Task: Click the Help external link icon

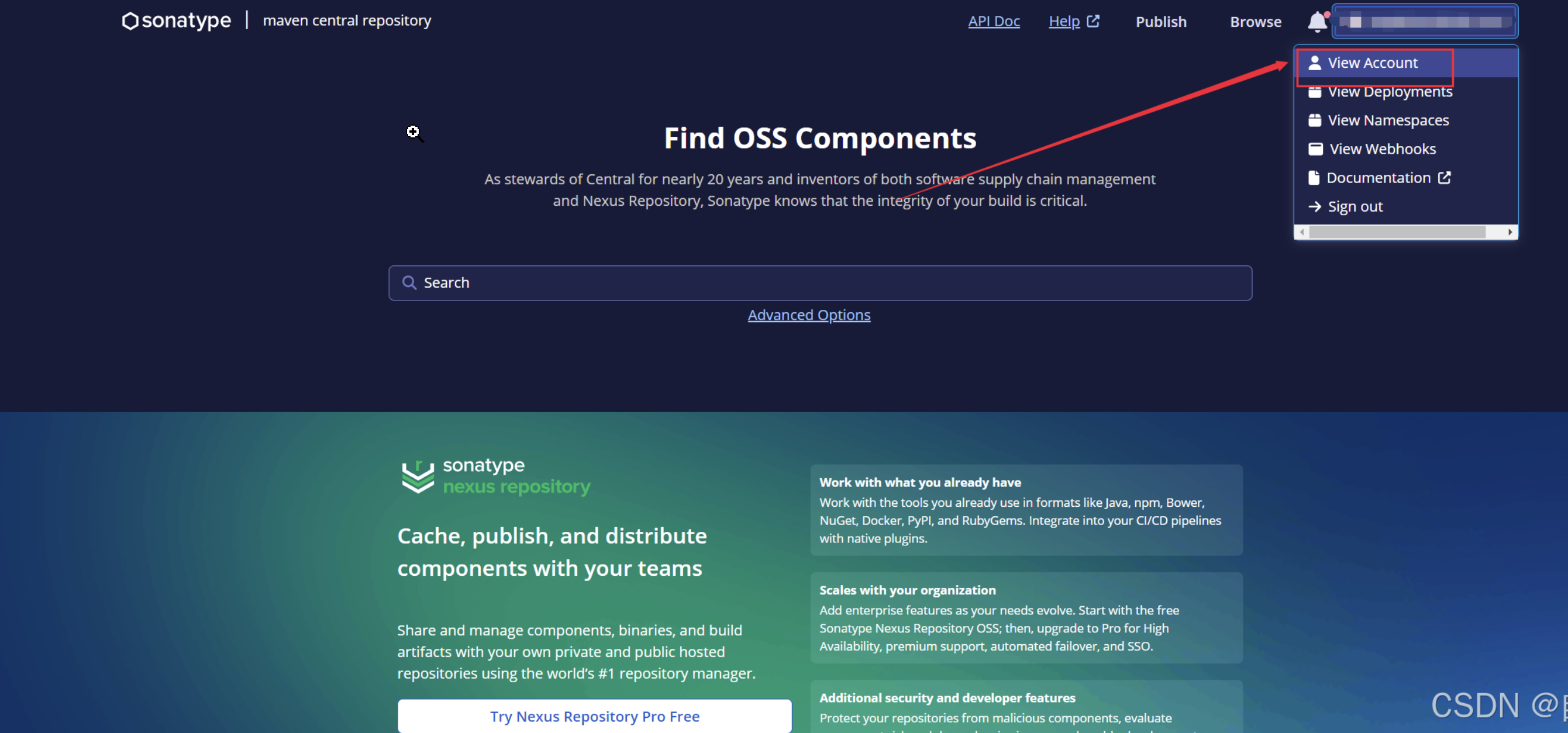Action: tap(1093, 21)
